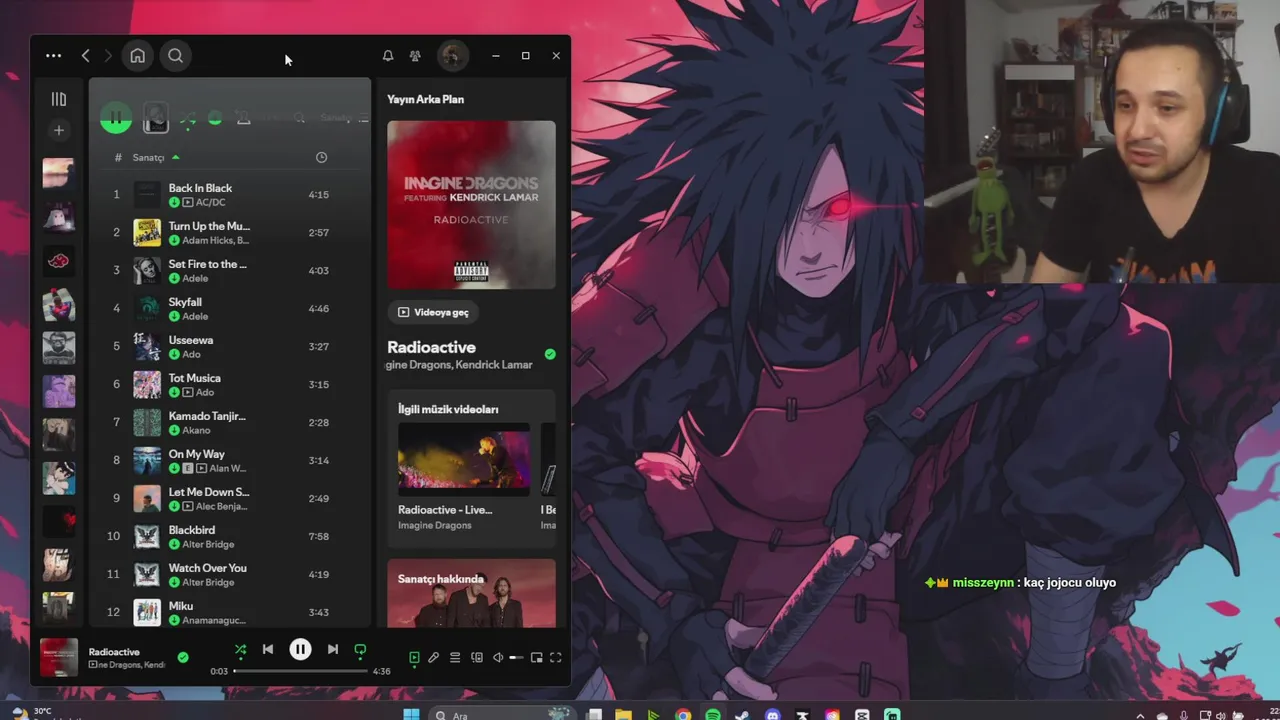The width and height of the screenshot is (1280, 720).
Task: Toggle saved check in now playing bar
Action: pyautogui.click(x=183, y=657)
